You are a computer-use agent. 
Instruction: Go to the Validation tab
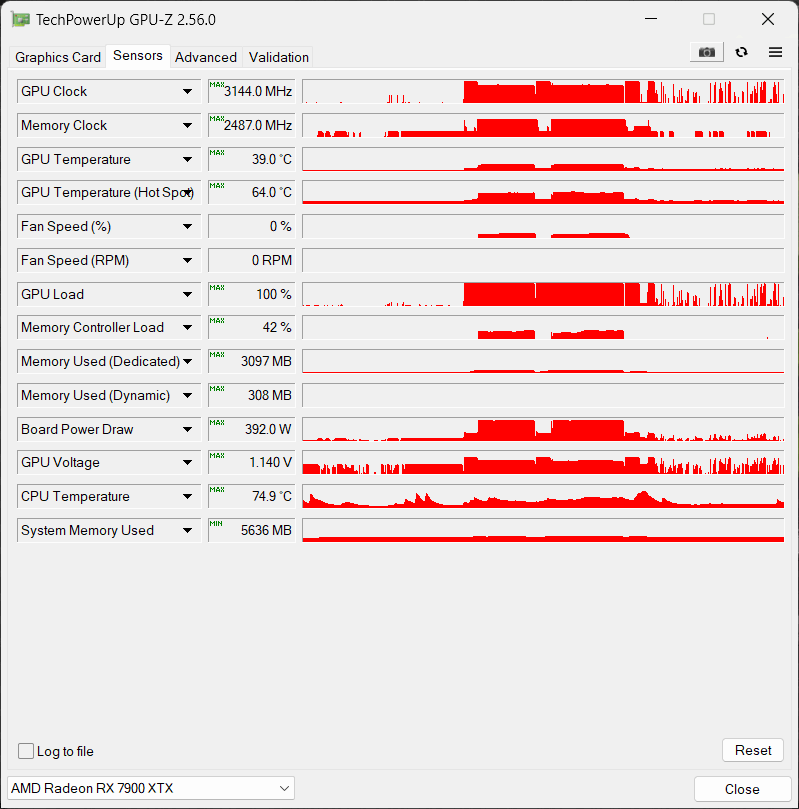[x=279, y=57]
